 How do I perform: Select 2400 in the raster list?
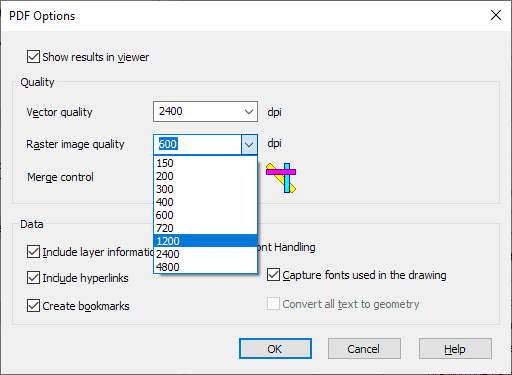pos(205,254)
